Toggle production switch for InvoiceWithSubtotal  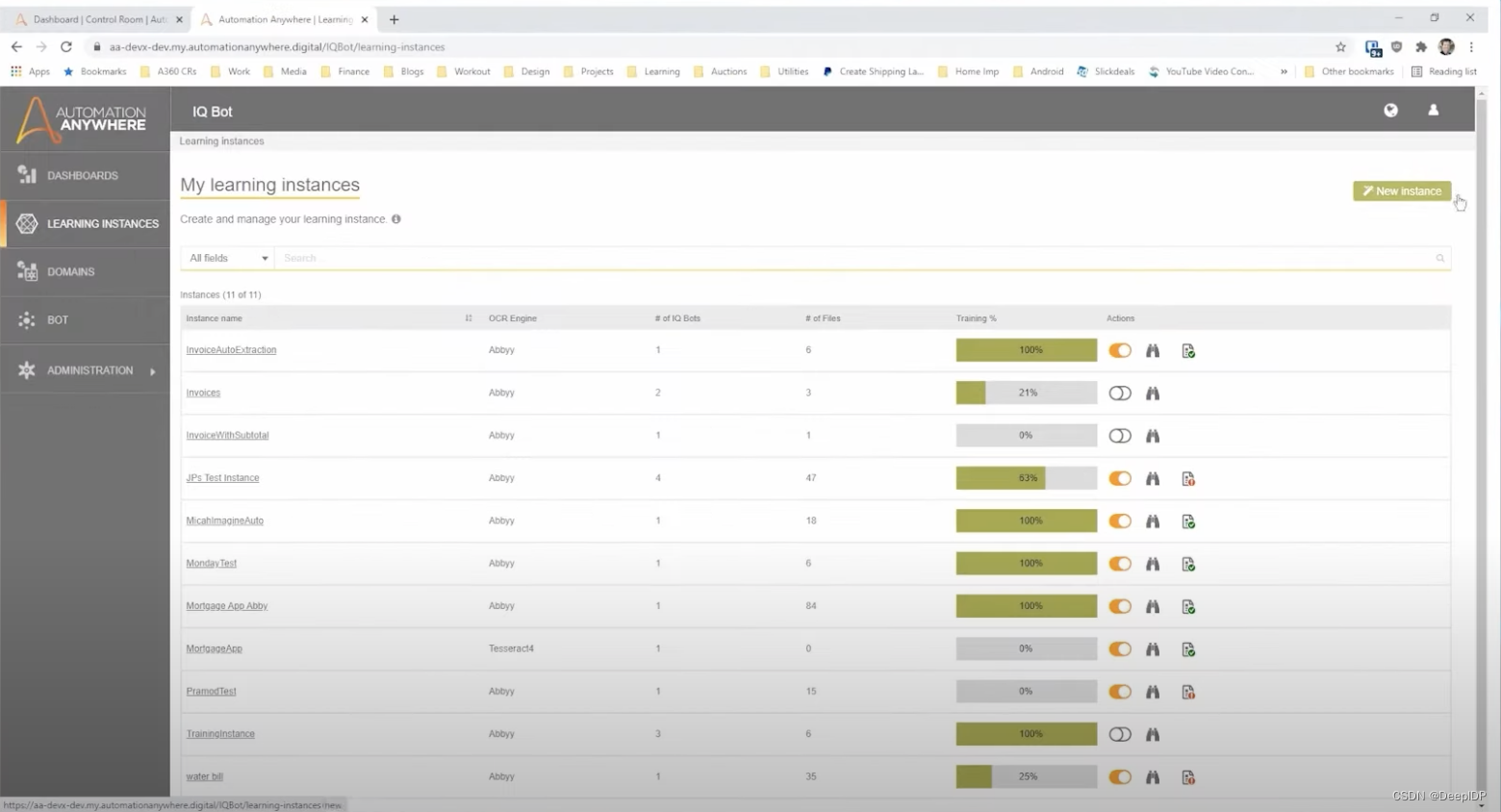pos(1120,436)
